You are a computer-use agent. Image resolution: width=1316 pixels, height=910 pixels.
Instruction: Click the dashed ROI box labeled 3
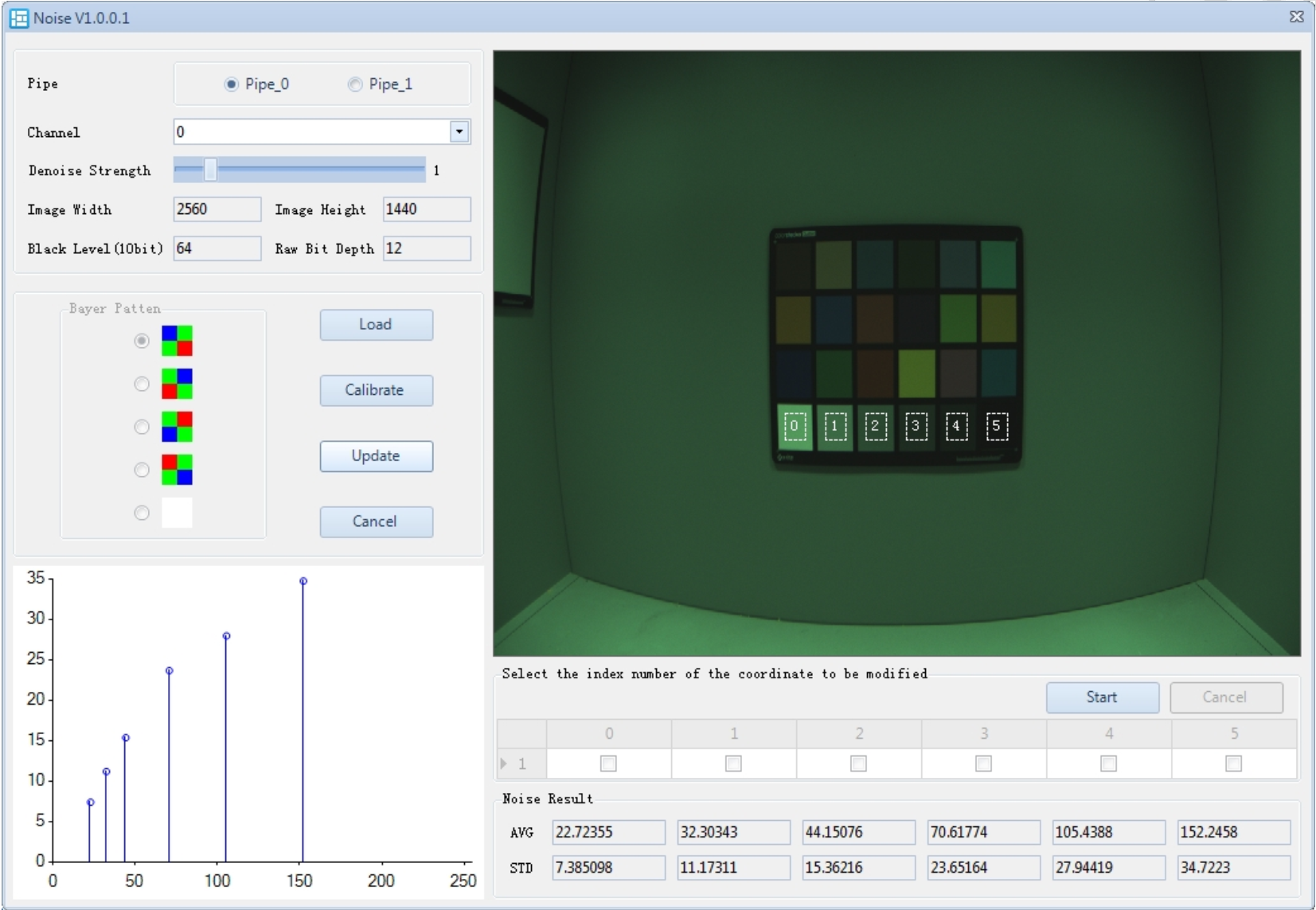coord(916,427)
